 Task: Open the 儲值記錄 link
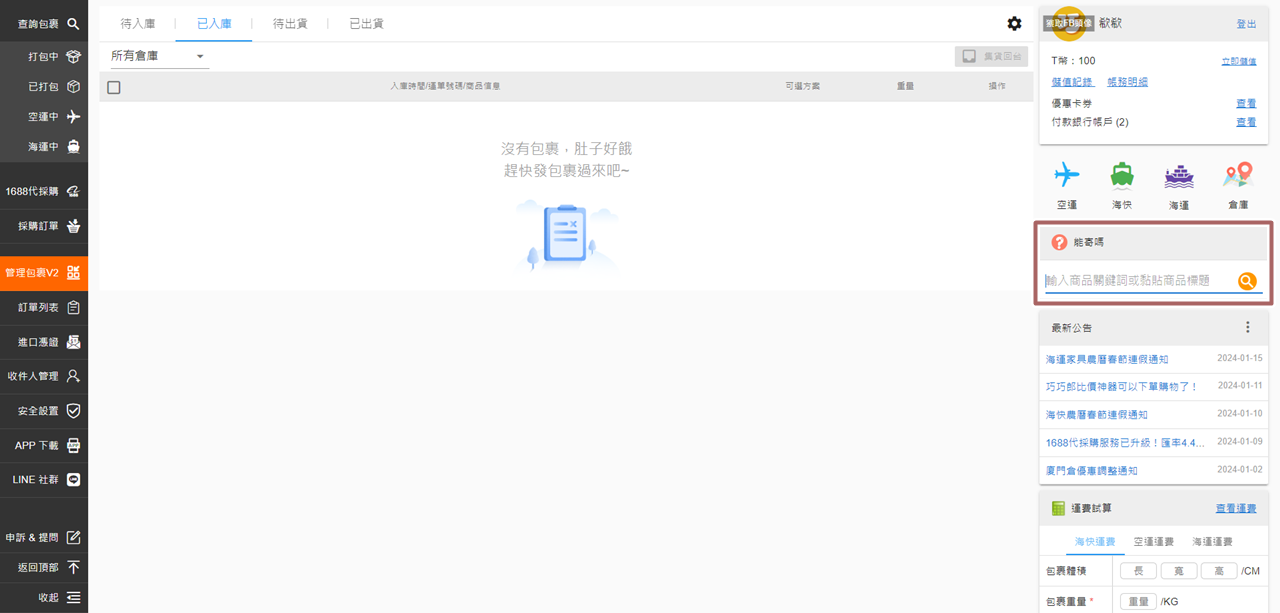pyautogui.click(x=1072, y=82)
